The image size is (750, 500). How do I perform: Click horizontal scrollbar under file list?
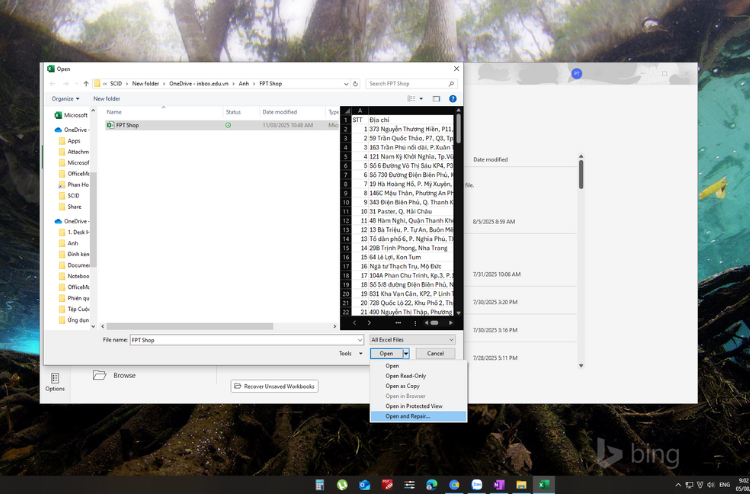pos(190,326)
